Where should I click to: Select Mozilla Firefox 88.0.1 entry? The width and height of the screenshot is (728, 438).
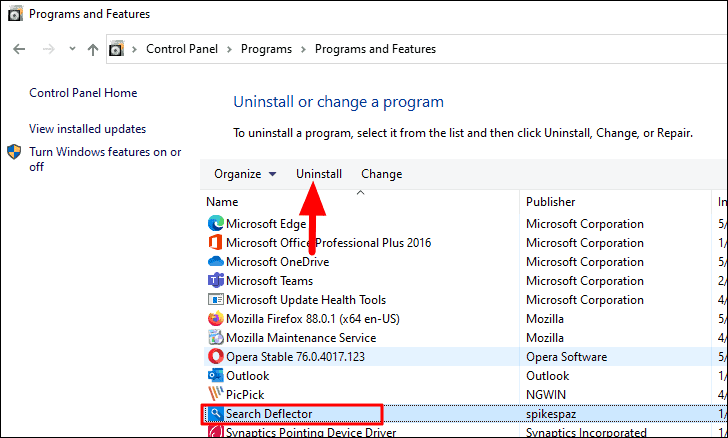coord(313,319)
